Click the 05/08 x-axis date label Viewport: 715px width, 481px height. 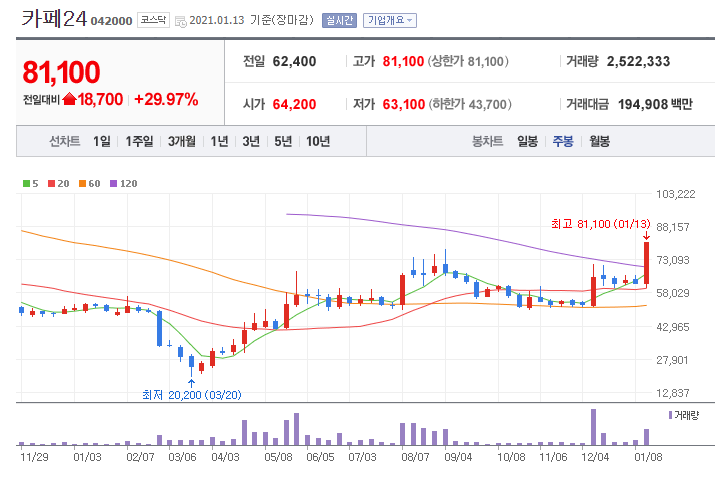tap(278, 457)
